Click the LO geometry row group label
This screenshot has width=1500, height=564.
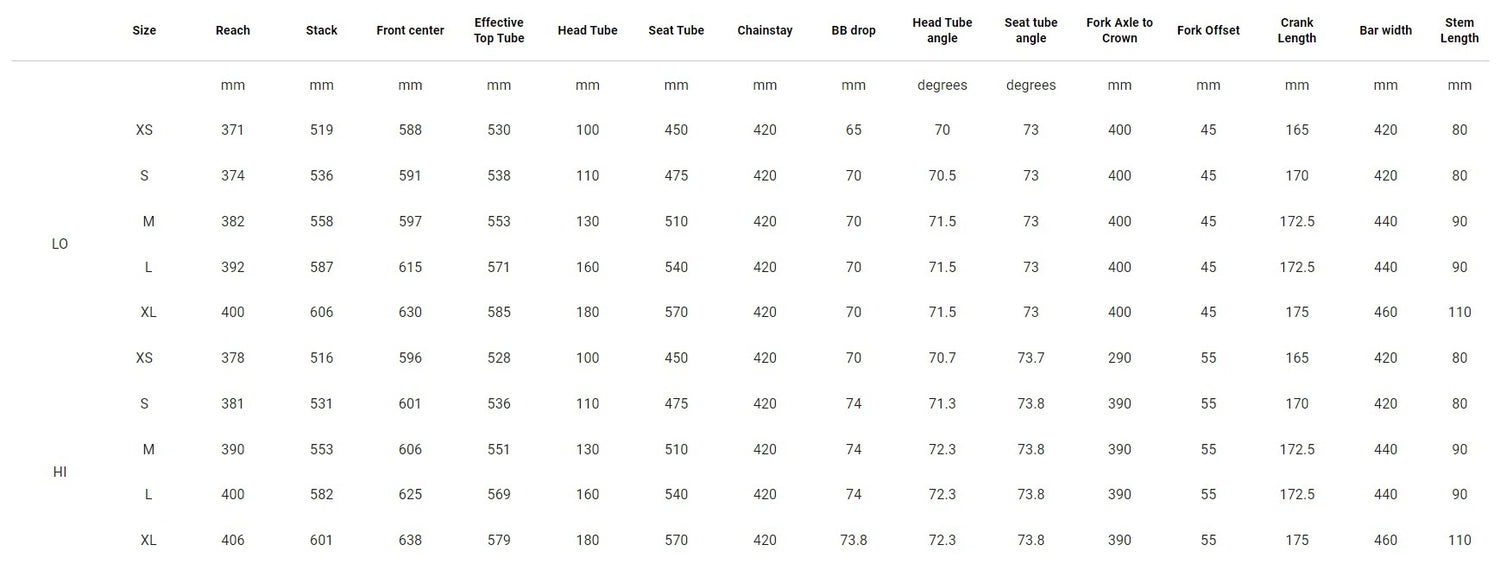pos(60,244)
